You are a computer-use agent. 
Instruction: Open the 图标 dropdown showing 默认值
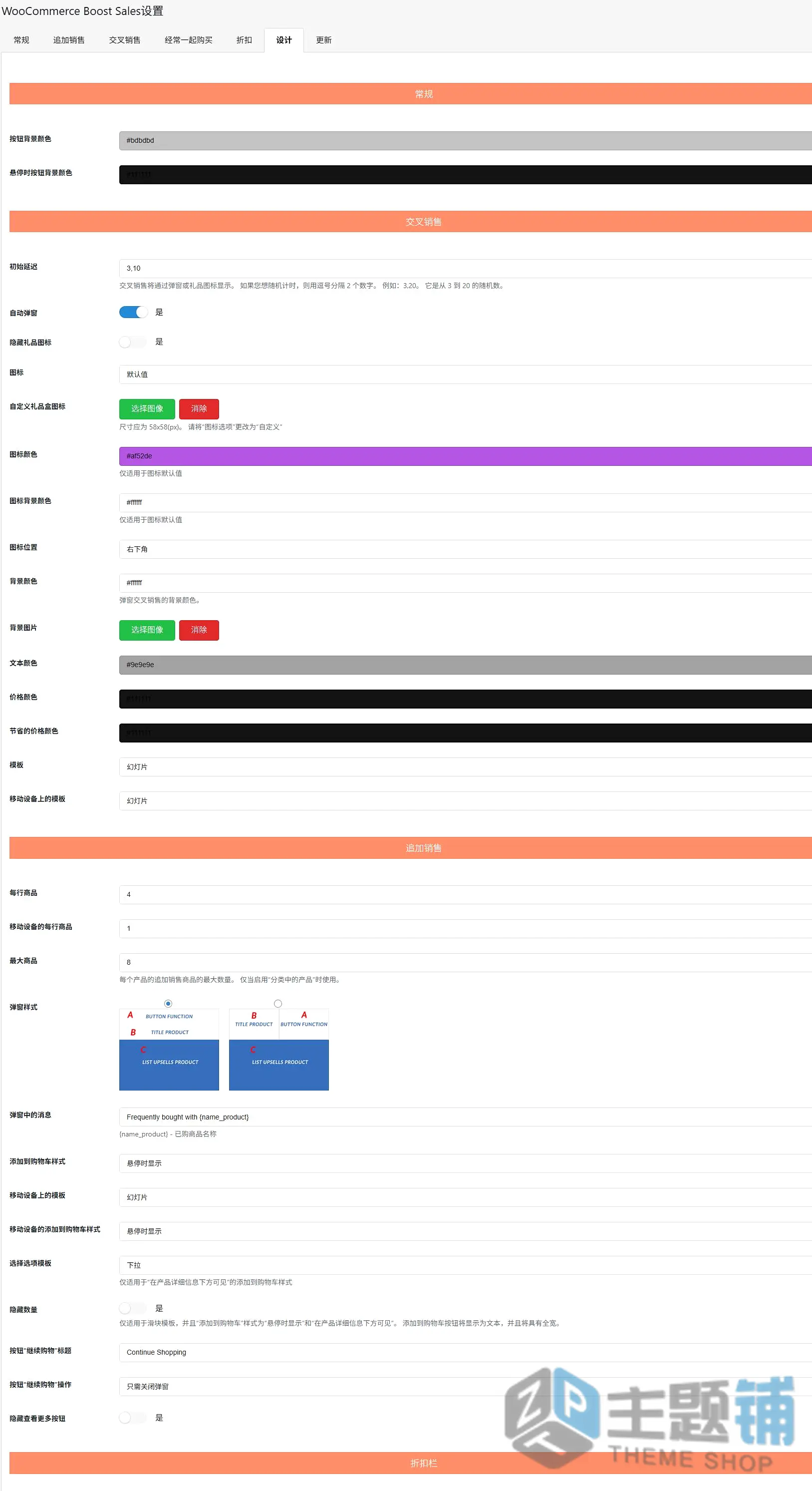pyautogui.click(x=466, y=374)
